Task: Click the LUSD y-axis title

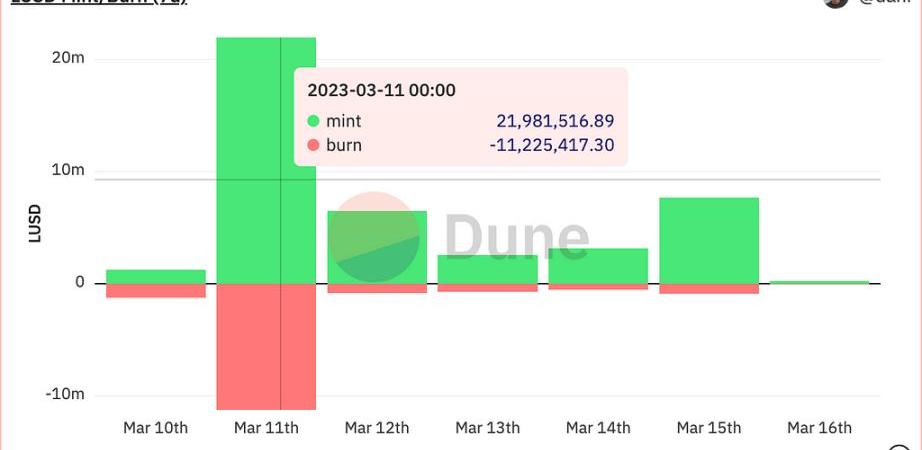Action: coord(35,224)
